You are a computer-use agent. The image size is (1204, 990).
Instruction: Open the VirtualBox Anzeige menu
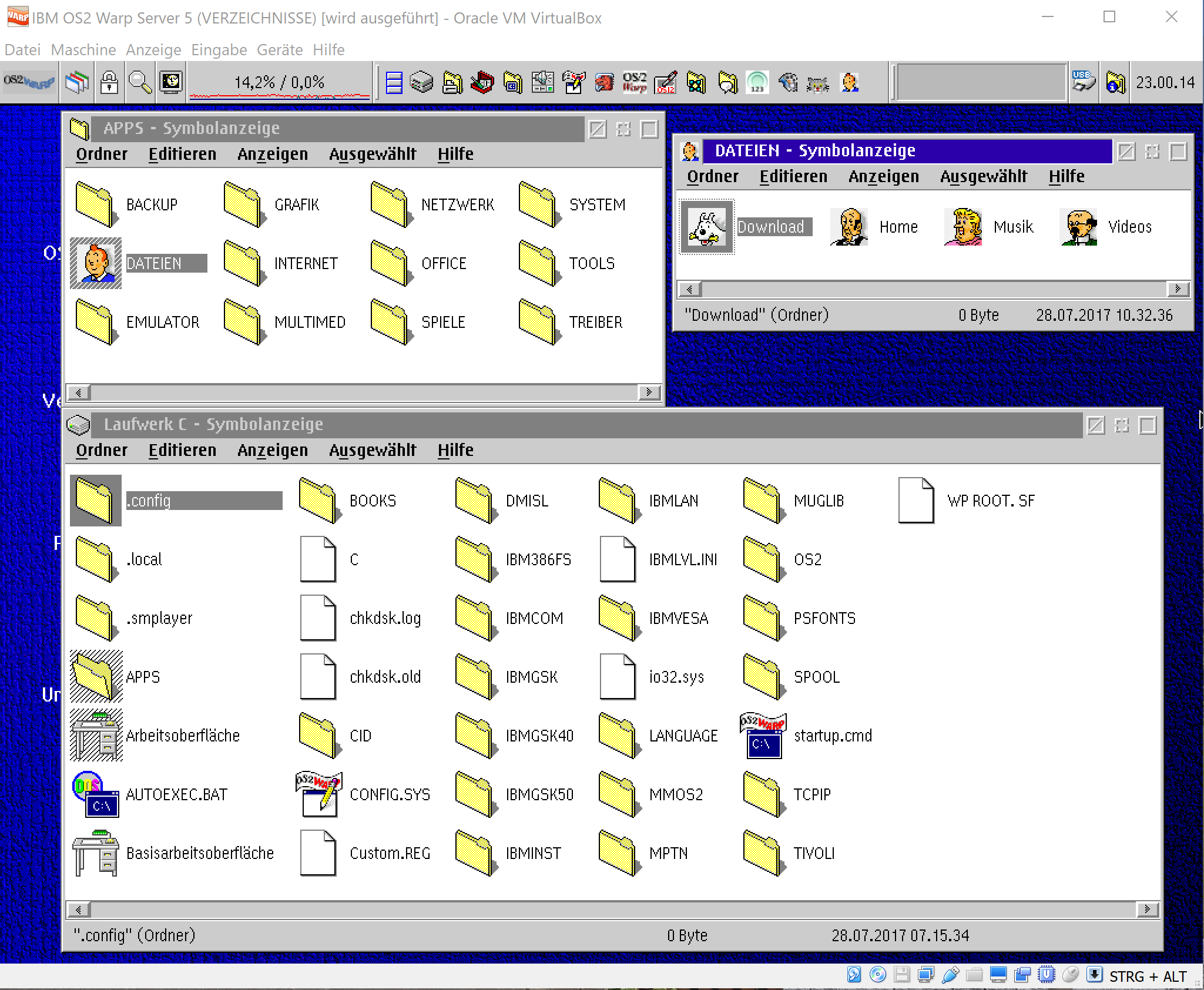[x=153, y=50]
